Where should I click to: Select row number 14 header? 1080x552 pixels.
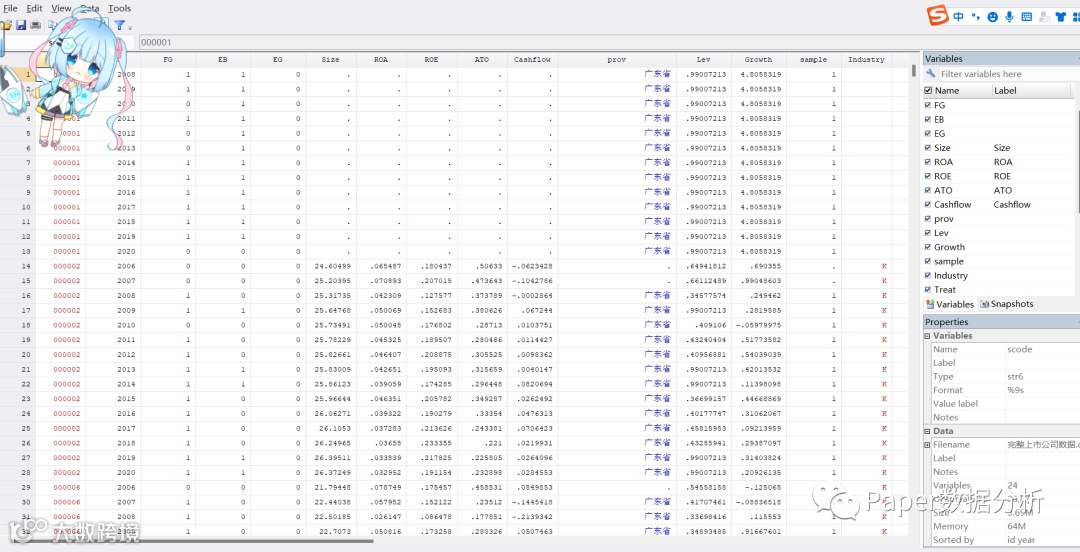tap(18, 266)
